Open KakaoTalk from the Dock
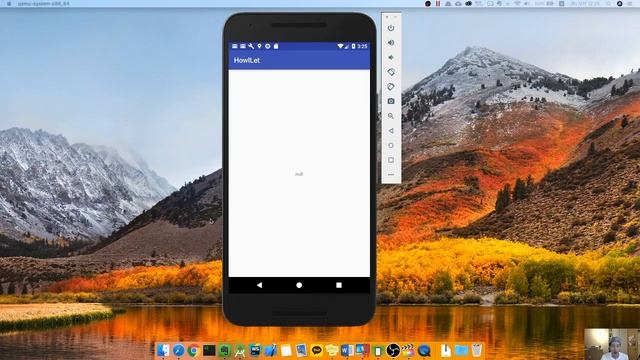Screen dimensions: 640x360 (x=316, y=350)
